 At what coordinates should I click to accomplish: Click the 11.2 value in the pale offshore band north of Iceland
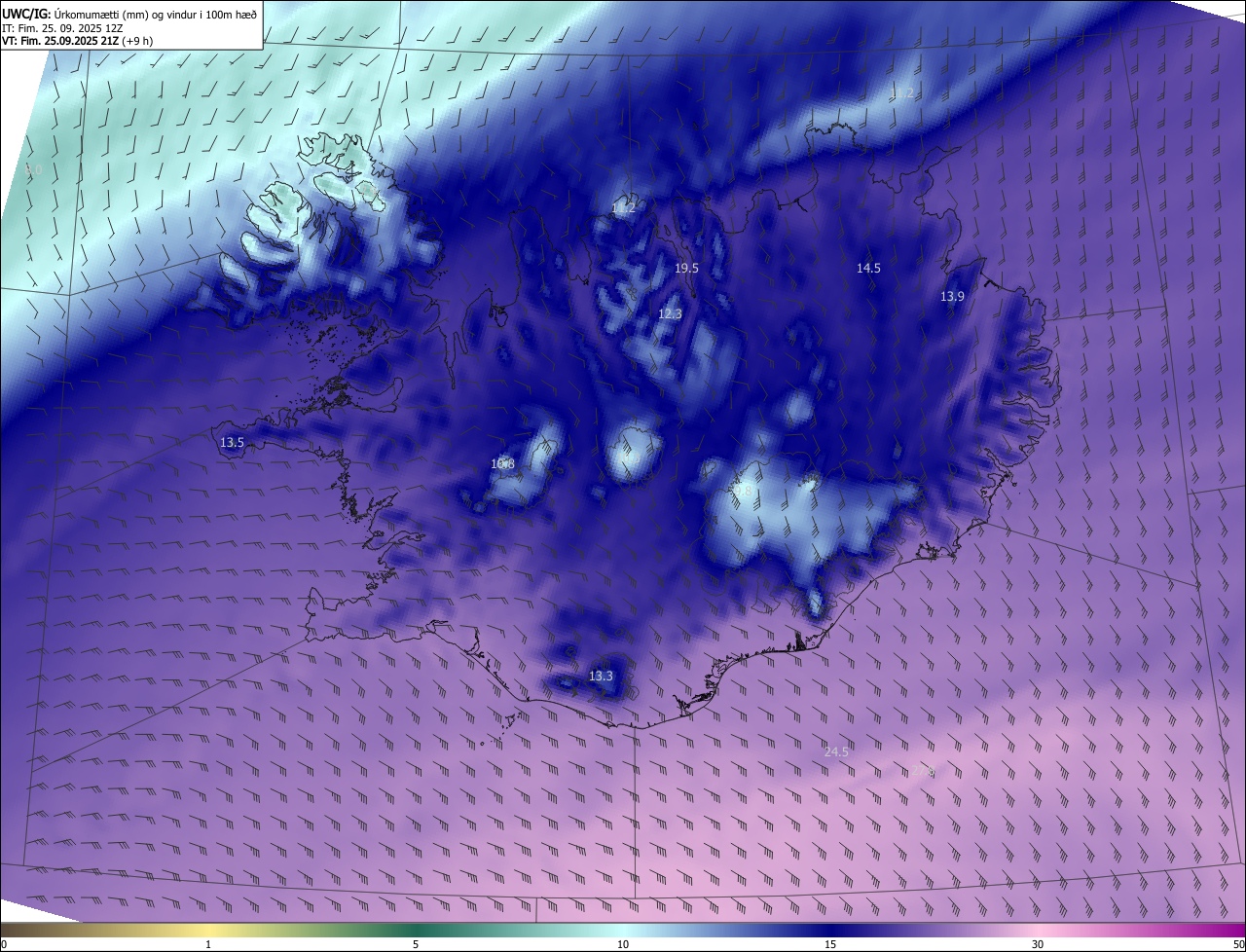click(x=902, y=93)
